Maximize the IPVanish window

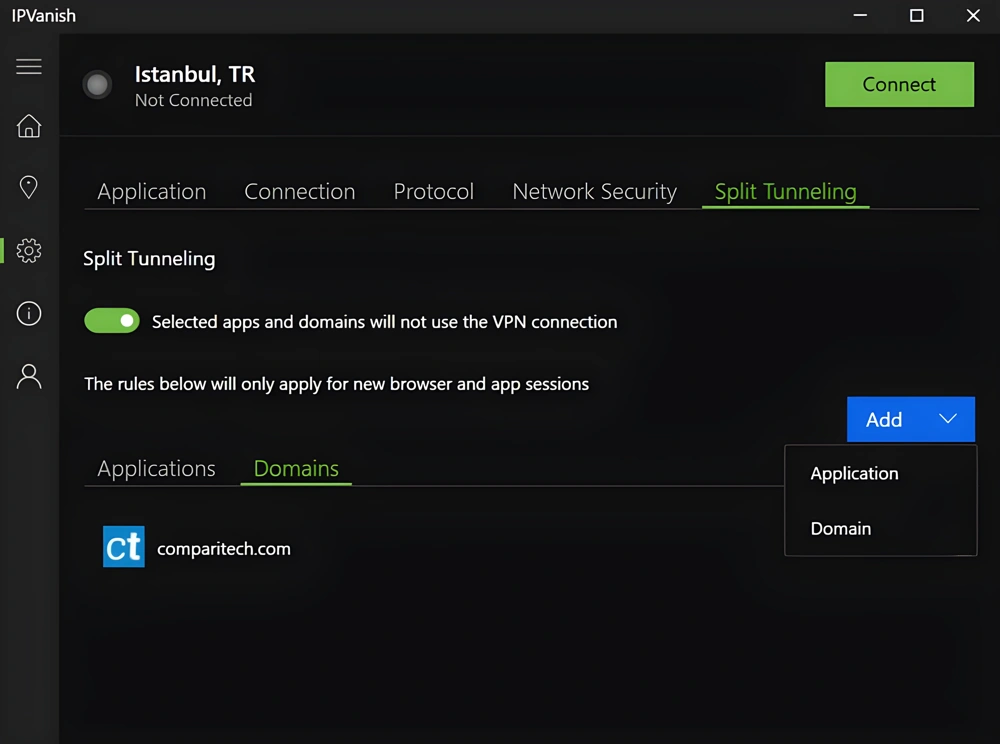click(916, 15)
